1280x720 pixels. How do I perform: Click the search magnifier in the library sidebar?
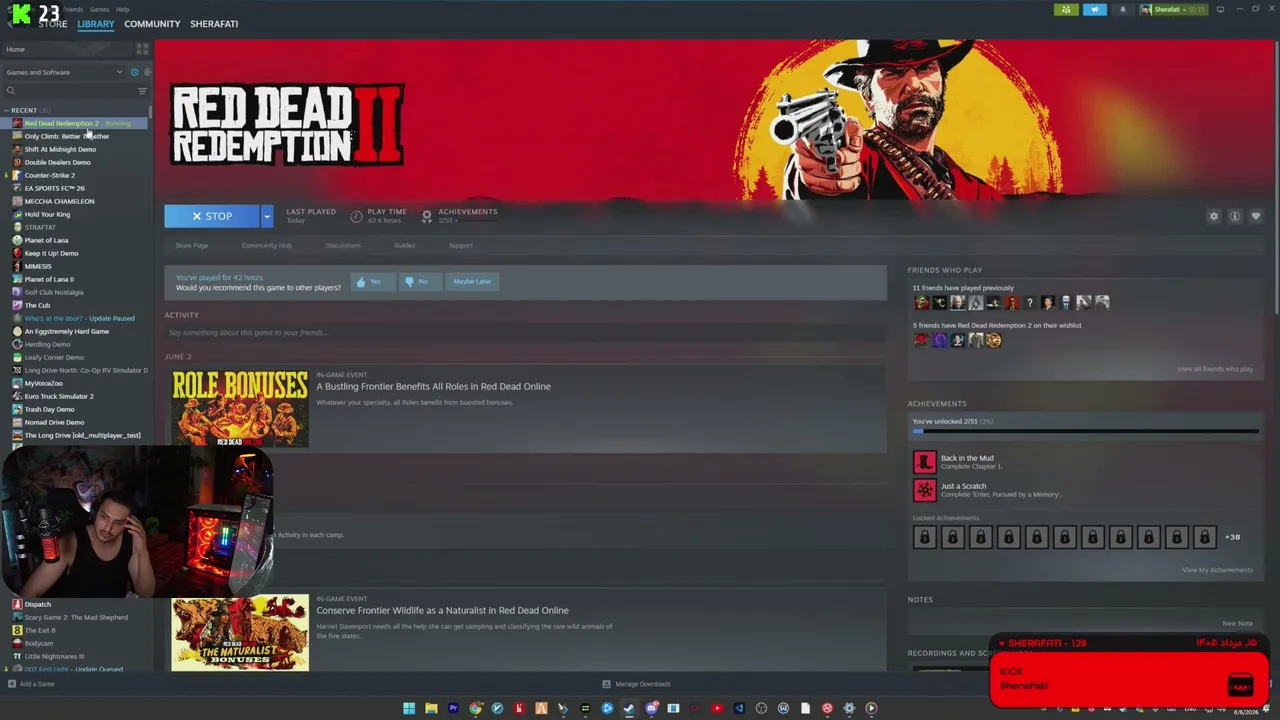[x=11, y=91]
